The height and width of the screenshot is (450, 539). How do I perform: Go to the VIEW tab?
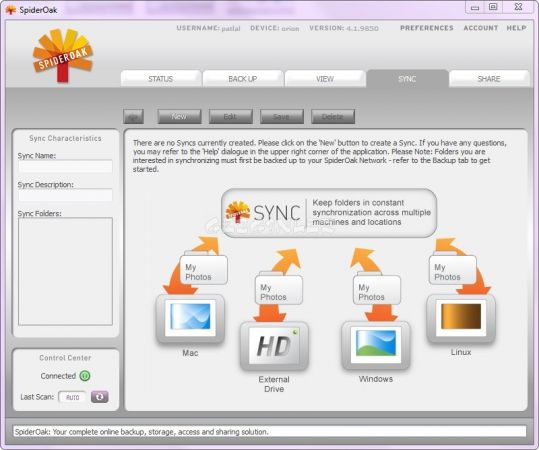(325, 79)
